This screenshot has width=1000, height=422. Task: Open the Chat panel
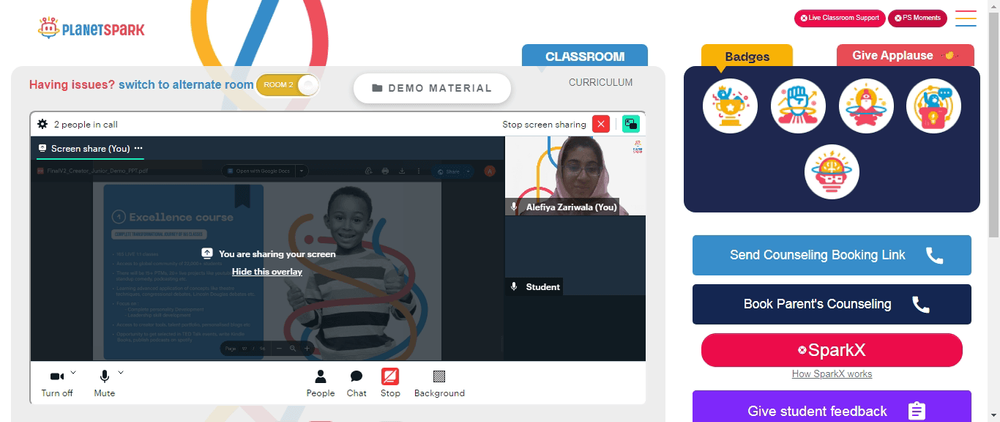(357, 383)
